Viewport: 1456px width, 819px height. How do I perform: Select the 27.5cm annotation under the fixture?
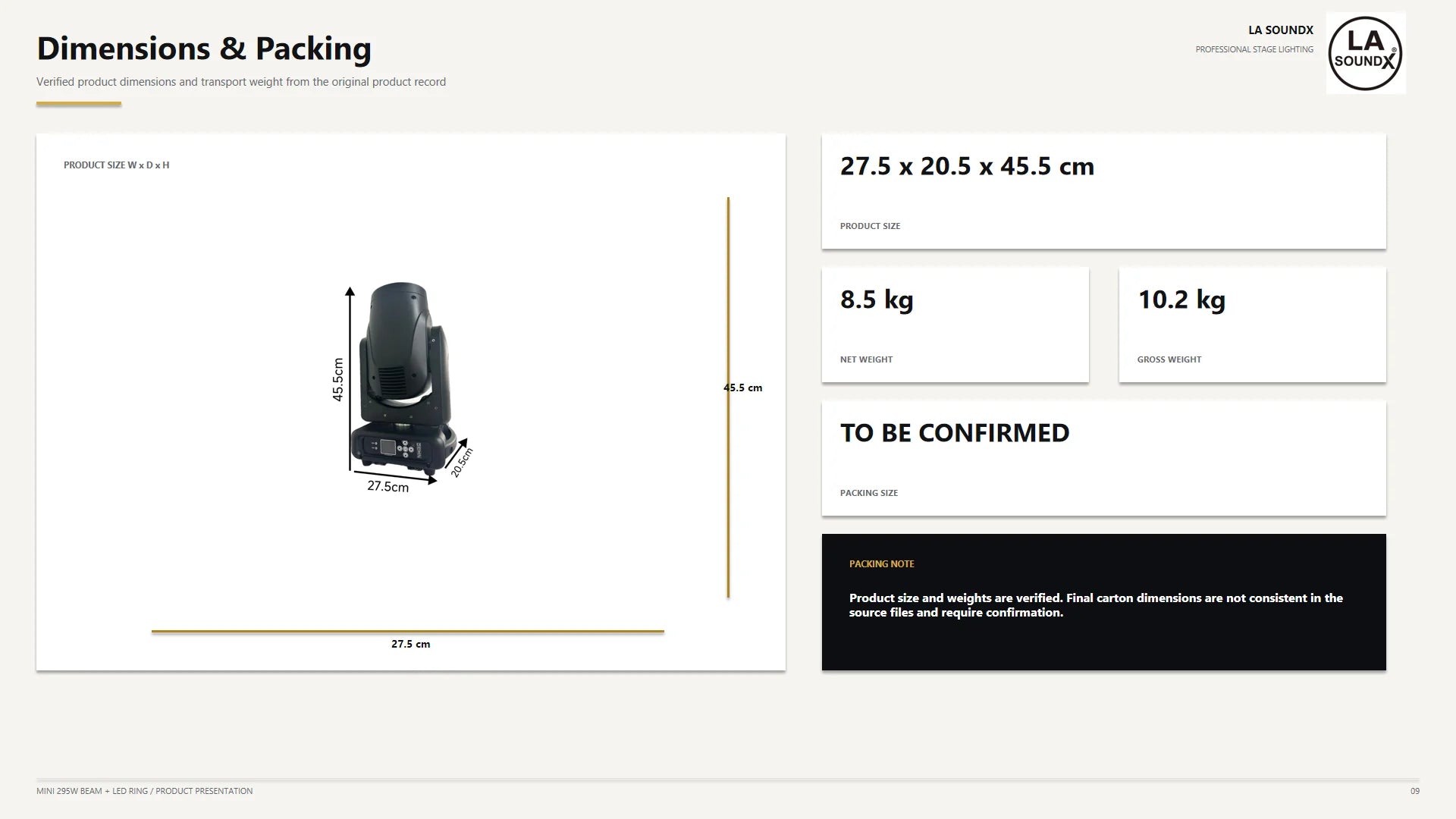[388, 487]
